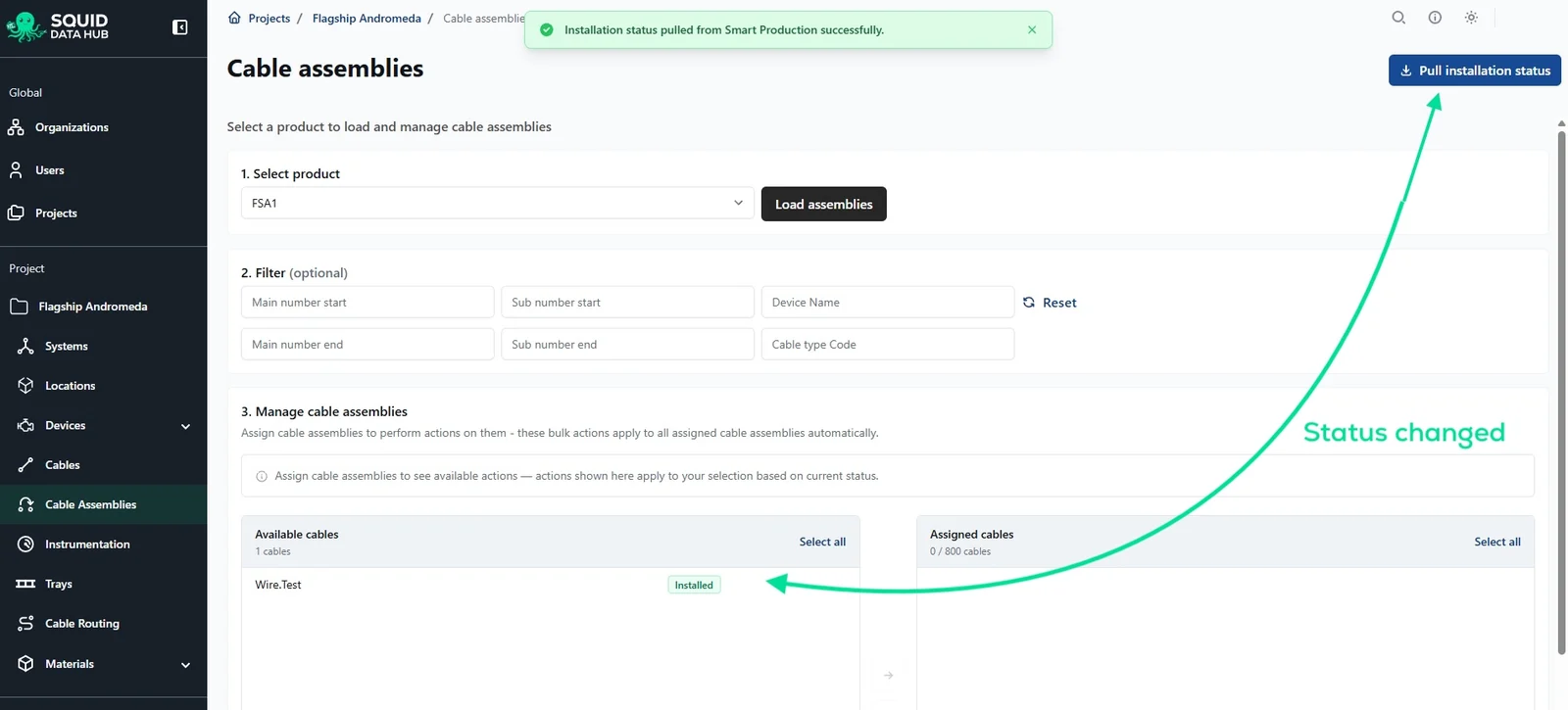
Task: Click the home breadcrumb icon
Action: coord(234,18)
